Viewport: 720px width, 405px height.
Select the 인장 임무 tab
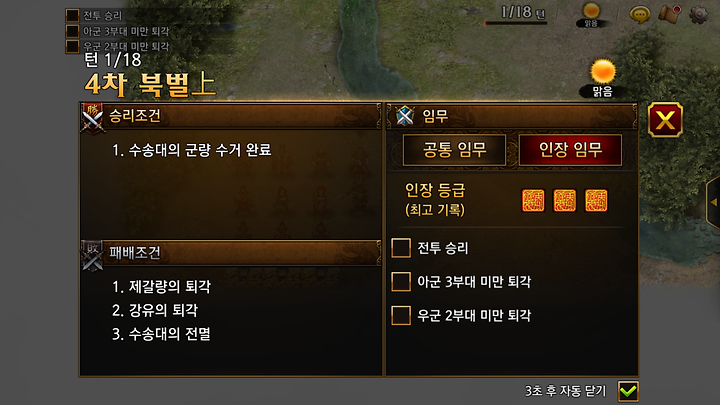pyautogui.click(x=570, y=150)
